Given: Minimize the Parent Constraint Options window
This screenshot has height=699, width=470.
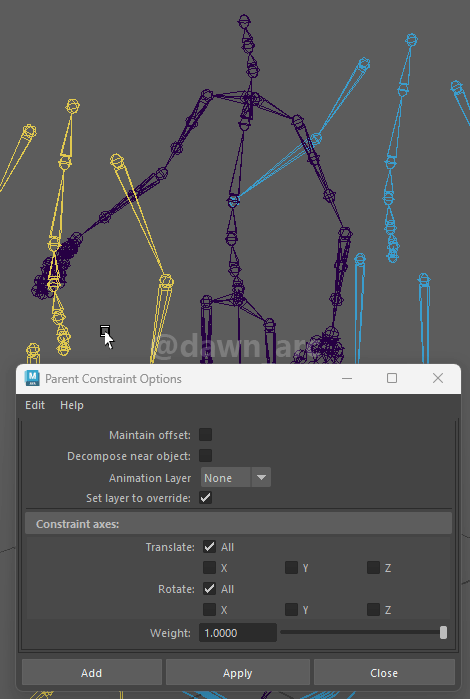Looking at the screenshot, I should (x=347, y=378).
